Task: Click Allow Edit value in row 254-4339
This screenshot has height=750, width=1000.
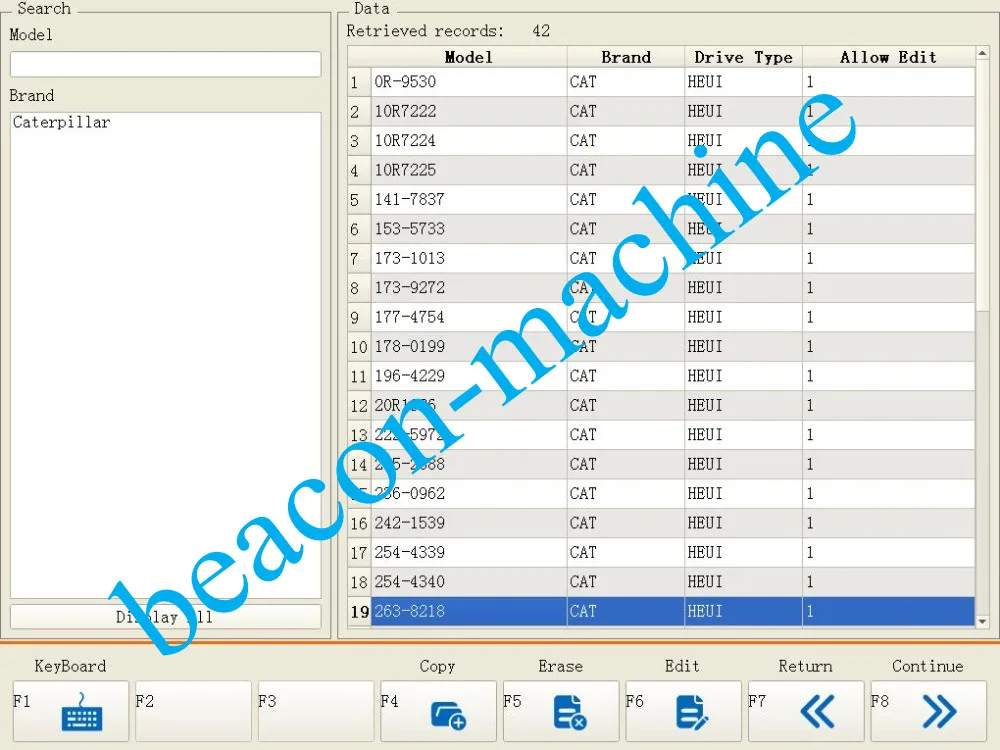Action: [888, 552]
